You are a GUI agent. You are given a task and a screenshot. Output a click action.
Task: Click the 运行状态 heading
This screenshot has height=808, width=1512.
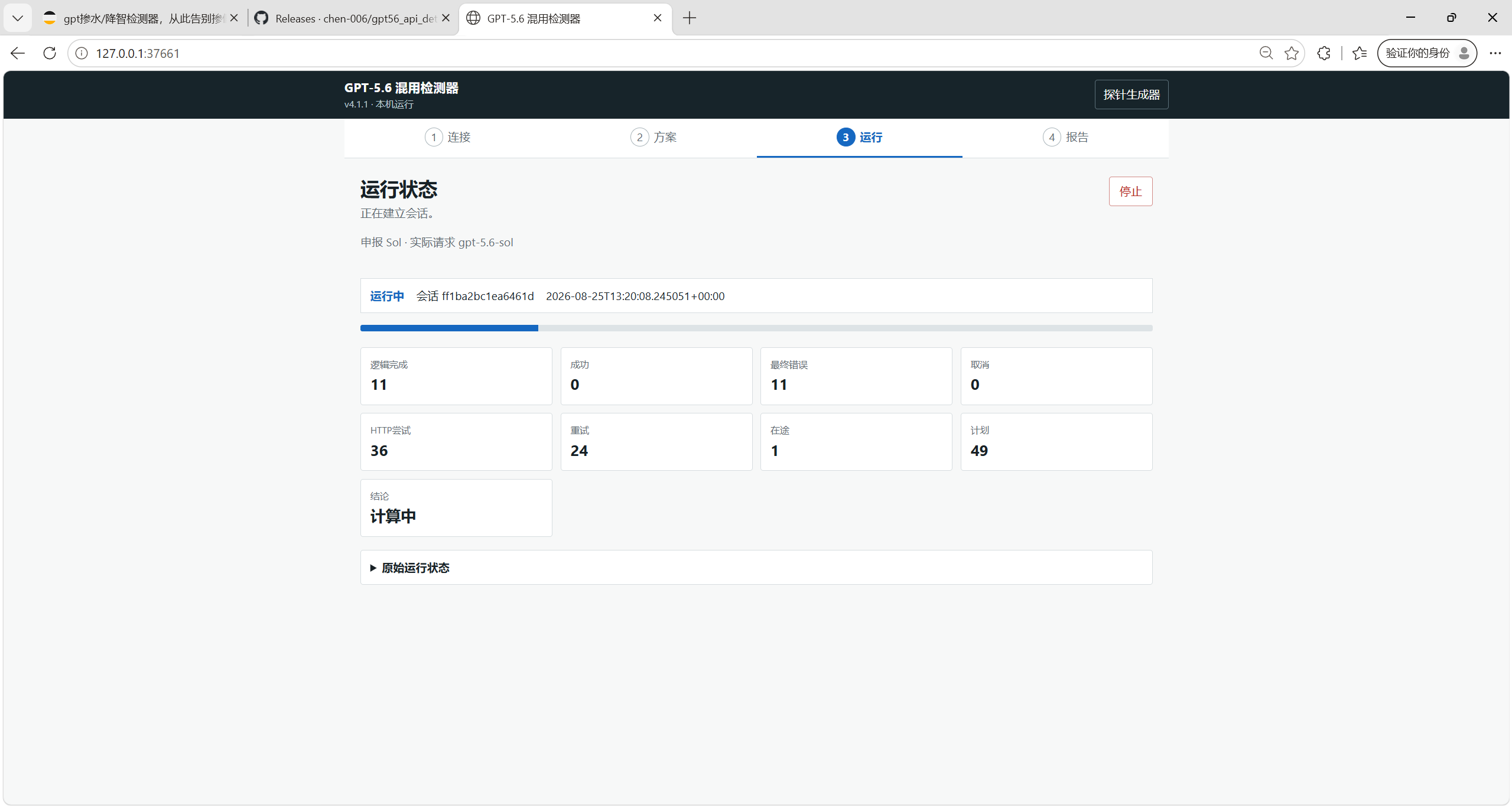(399, 190)
